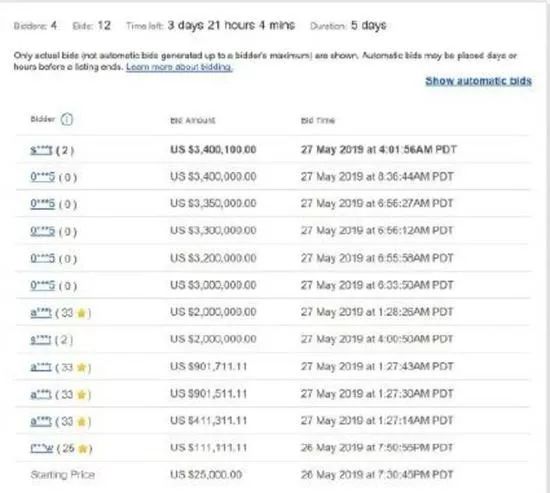The height and width of the screenshot is (493, 550).
Task: Open bidder 0***5 with US $3,350,000.00 bid
Action: pos(42,204)
